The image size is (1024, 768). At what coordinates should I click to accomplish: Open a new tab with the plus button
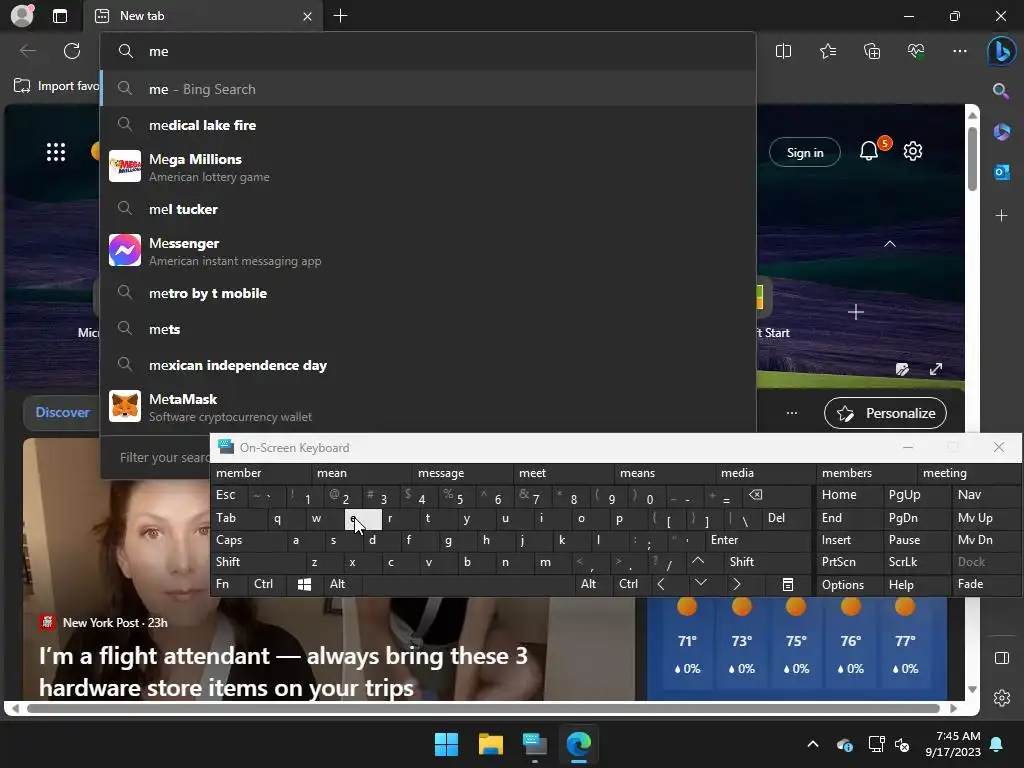coord(340,16)
